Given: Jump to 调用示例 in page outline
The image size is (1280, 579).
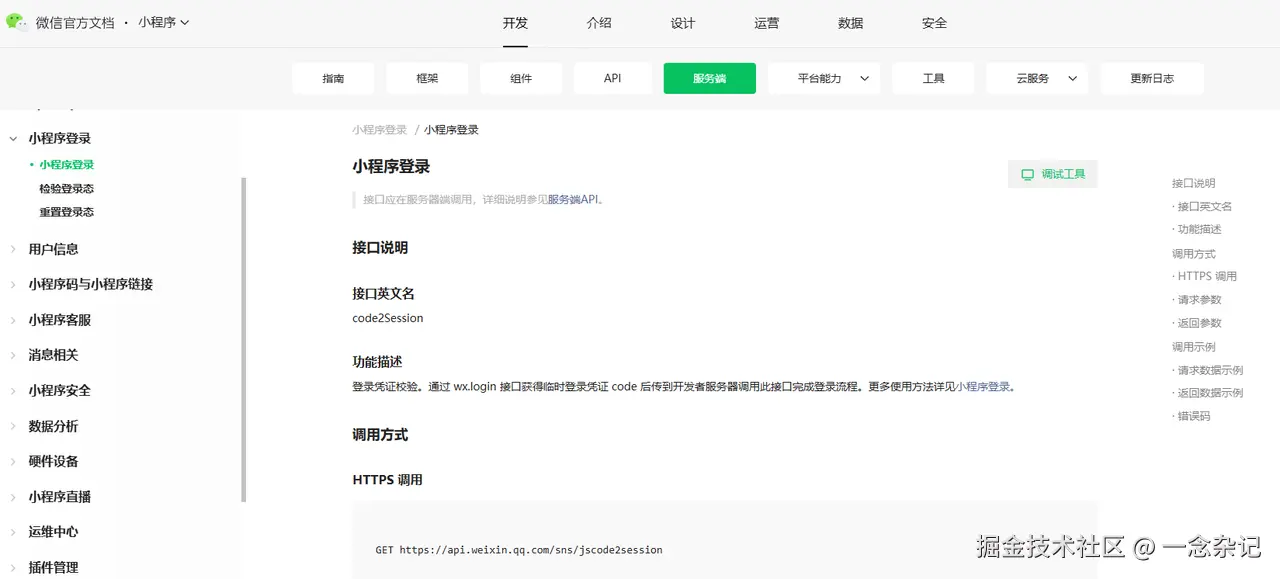Looking at the screenshot, I should [x=1194, y=347].
